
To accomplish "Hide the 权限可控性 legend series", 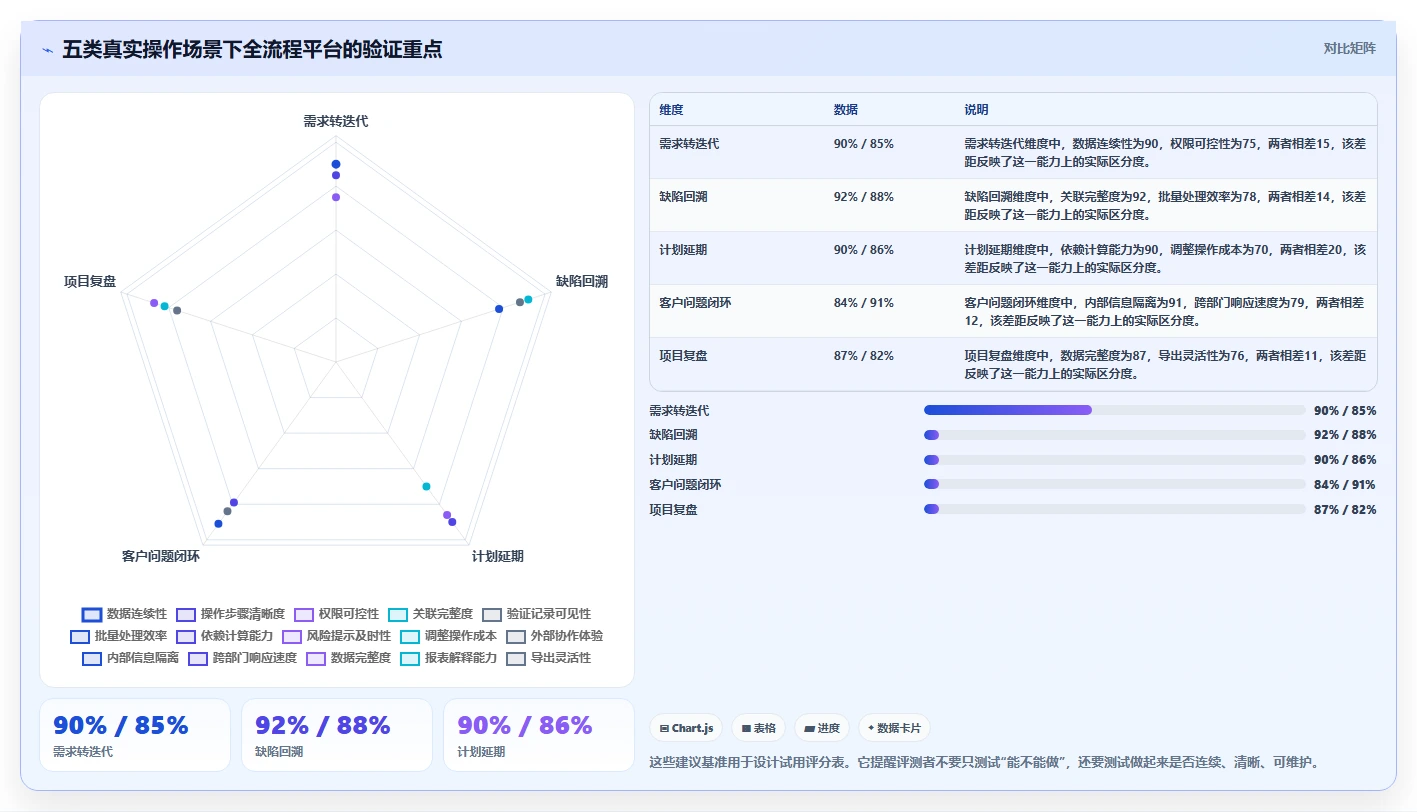I will click(337, 614).
